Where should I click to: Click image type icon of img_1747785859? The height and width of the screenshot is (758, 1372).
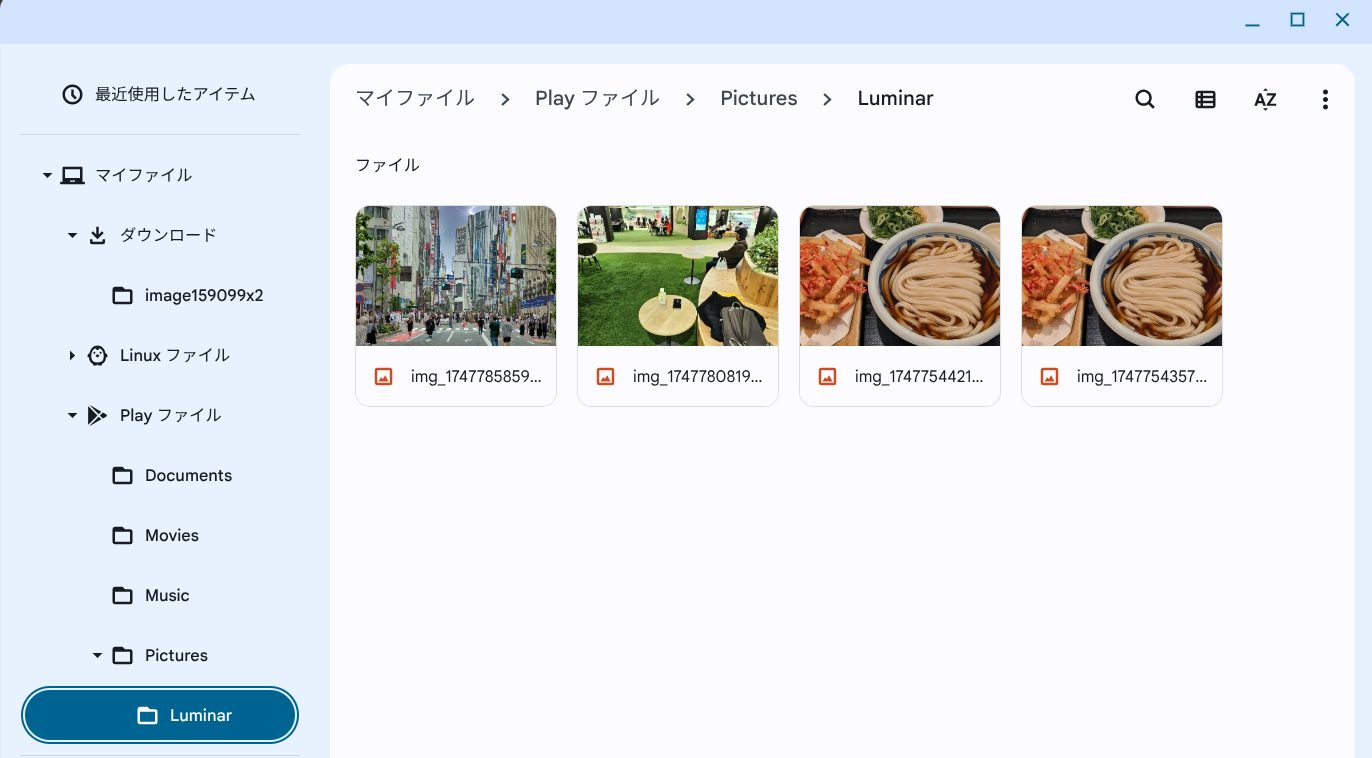[x=383, y=377]
